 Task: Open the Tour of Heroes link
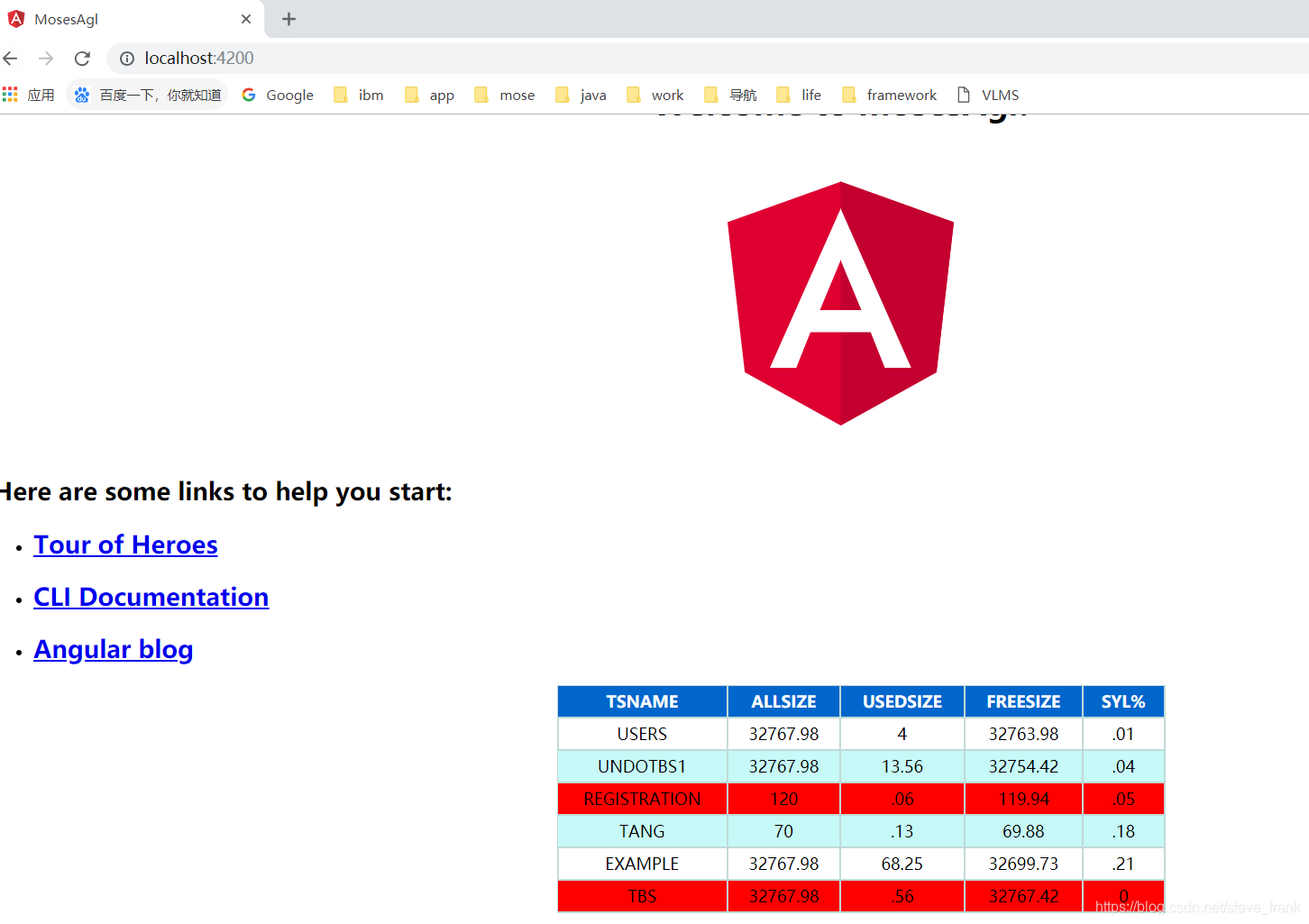(x=125, y=544)
